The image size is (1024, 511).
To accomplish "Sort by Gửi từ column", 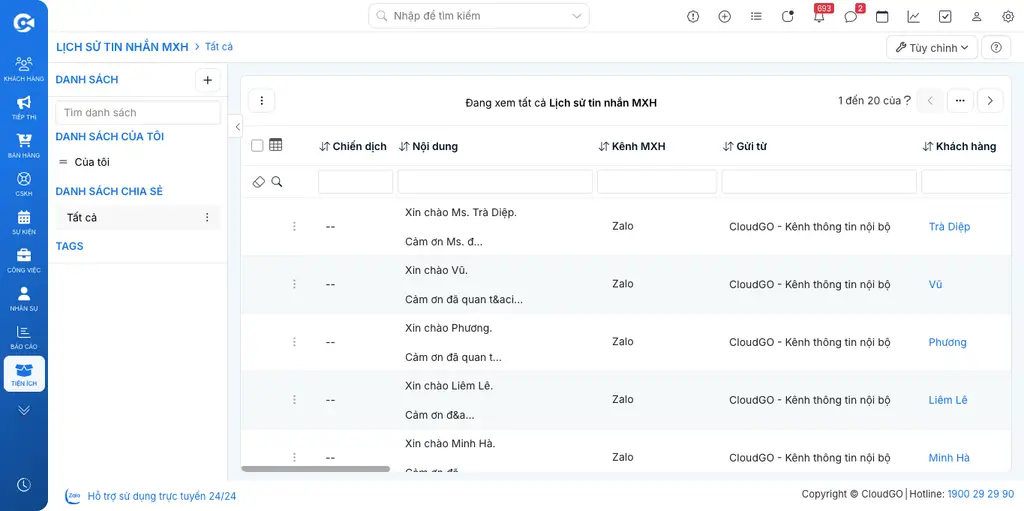I will pos(744,146).
